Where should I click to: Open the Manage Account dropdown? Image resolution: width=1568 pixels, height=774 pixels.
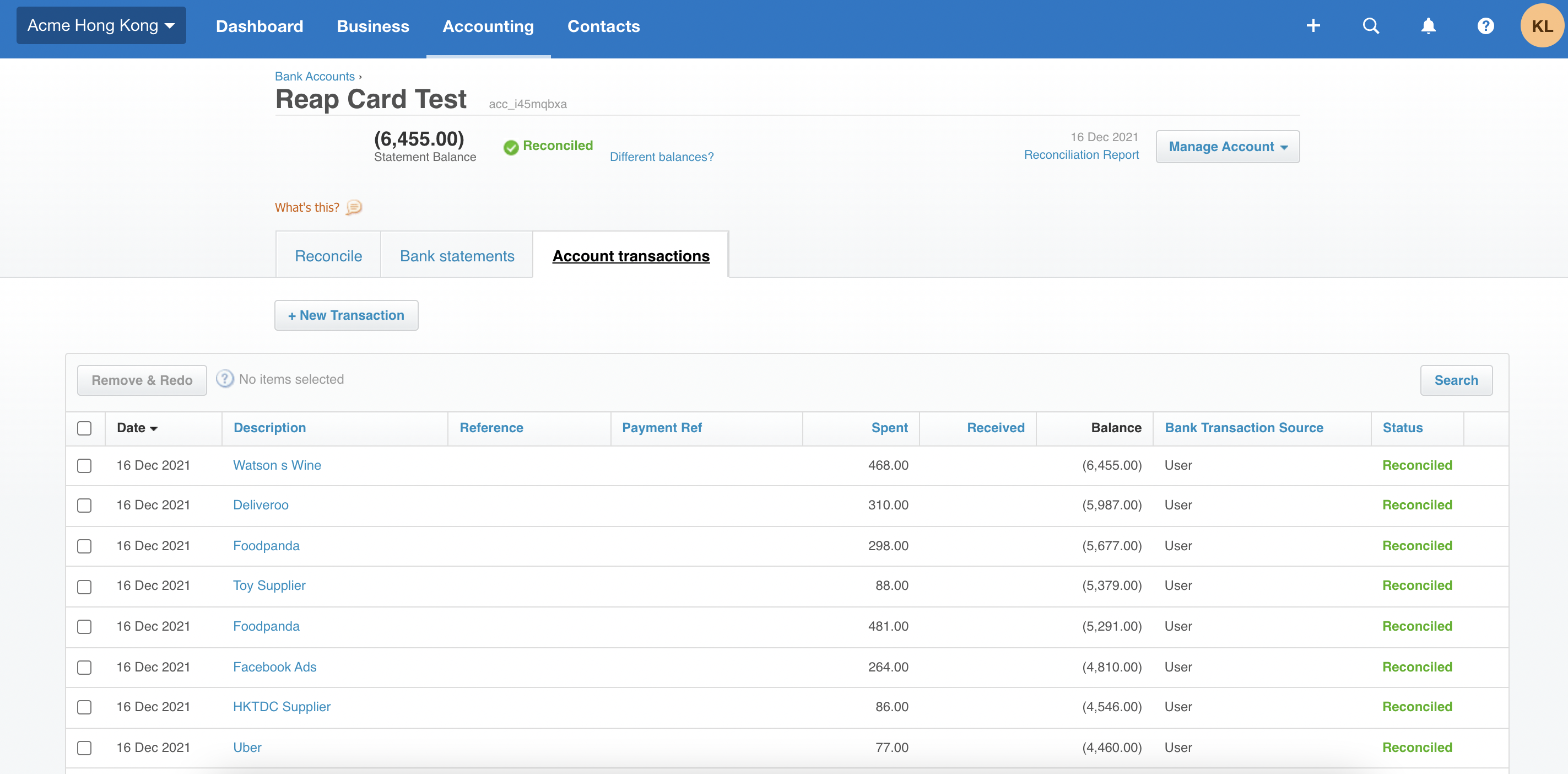(1227, 147)
